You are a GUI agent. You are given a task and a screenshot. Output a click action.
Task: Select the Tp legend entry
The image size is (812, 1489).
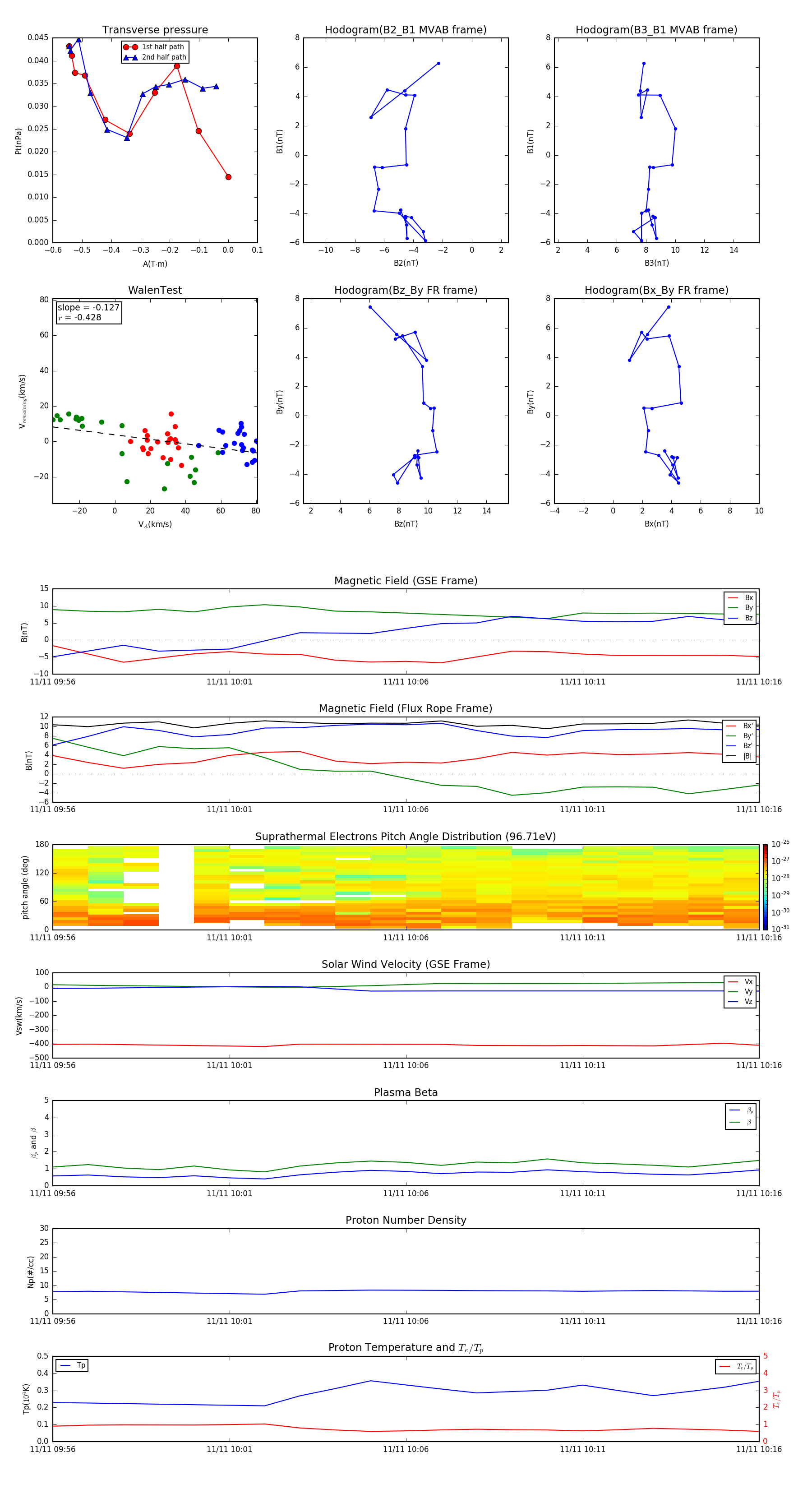[x=73, y=1365]
